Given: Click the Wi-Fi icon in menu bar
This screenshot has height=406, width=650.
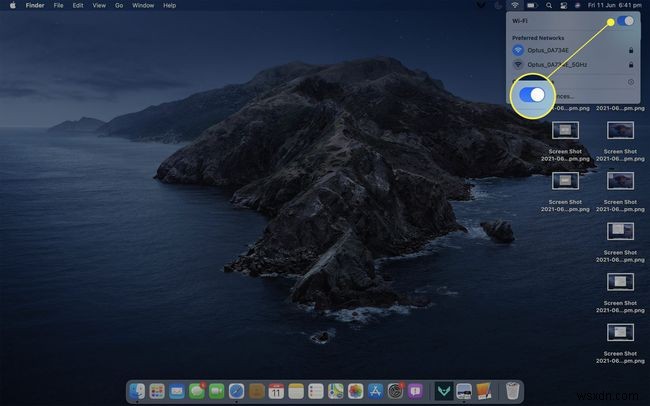Looking at the screenshot, I should [515, 6].
